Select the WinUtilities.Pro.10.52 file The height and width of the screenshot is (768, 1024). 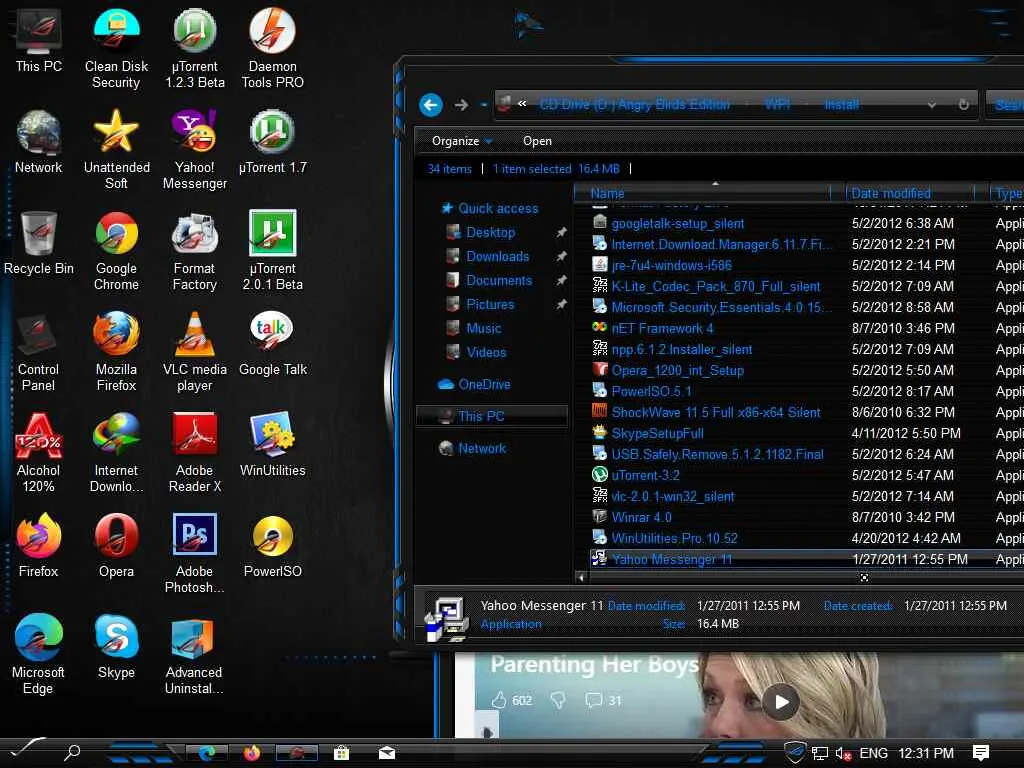674,538
